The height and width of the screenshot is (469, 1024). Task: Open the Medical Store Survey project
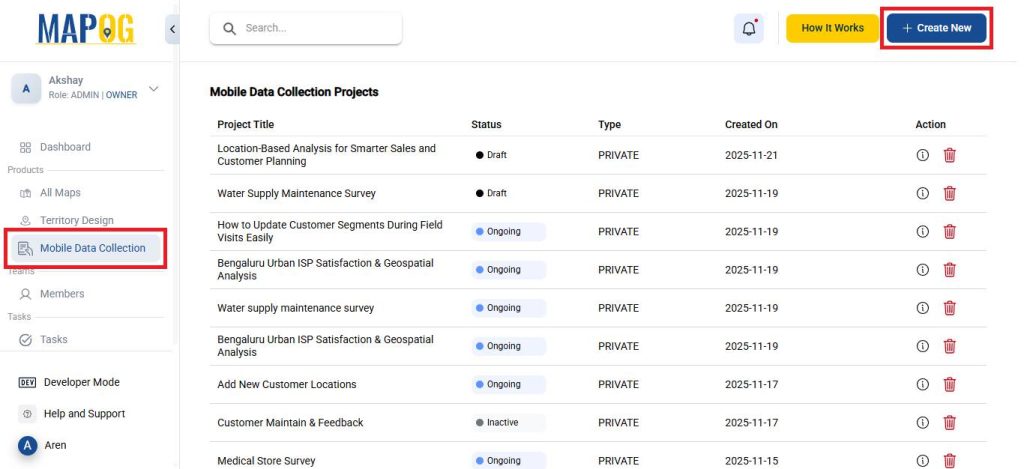(x=266, y=461)
